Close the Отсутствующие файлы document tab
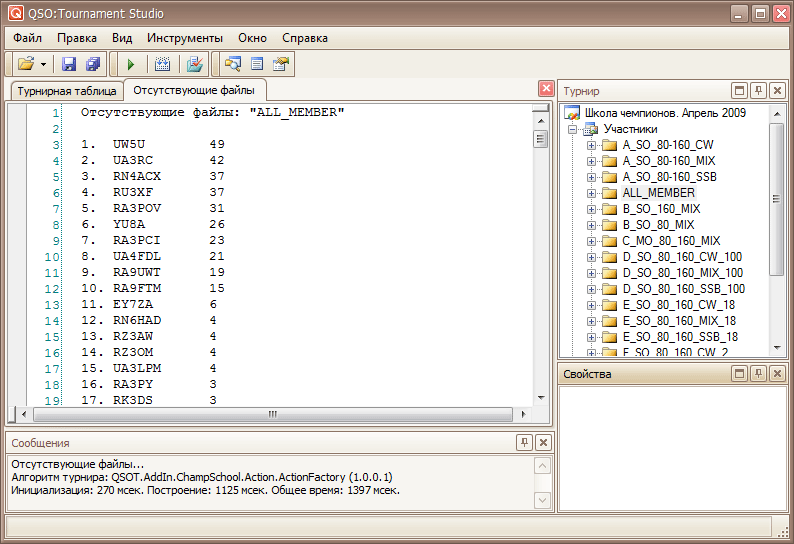The height and width of the screenshot is (544, 794). [546, 88]
